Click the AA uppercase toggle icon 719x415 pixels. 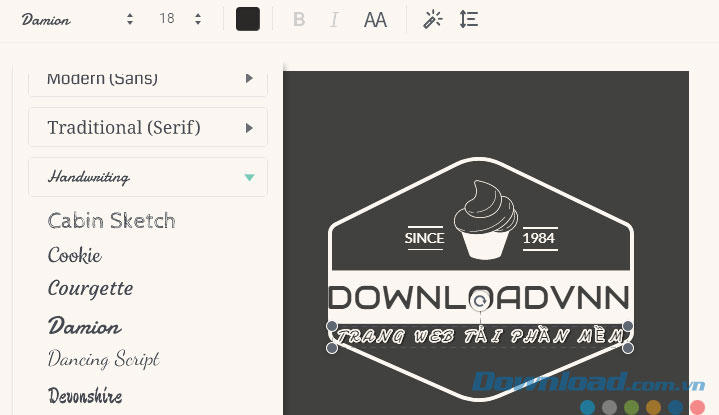[x=375, y=20]
